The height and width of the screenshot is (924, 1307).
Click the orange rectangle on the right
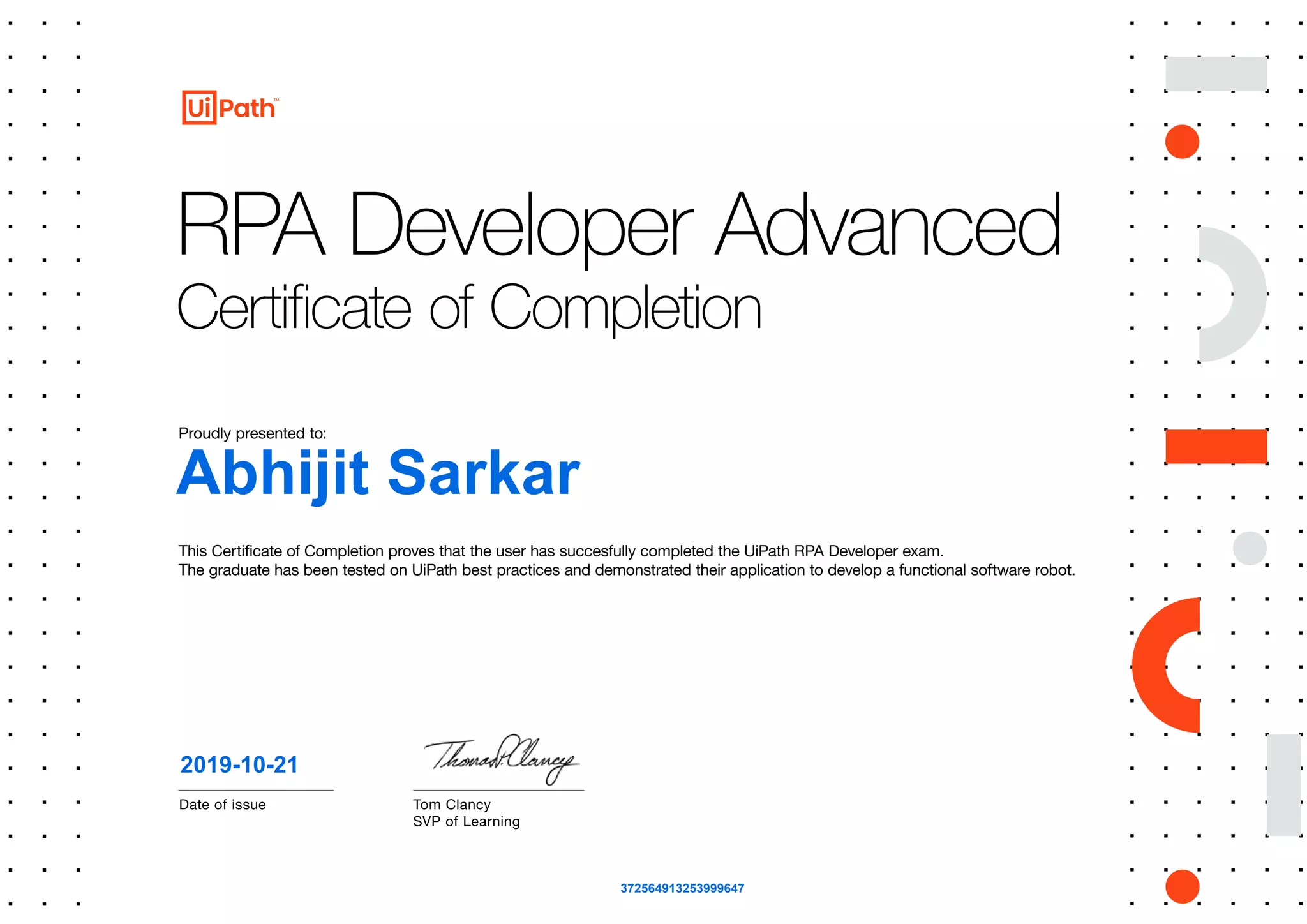click(1215, 446)
